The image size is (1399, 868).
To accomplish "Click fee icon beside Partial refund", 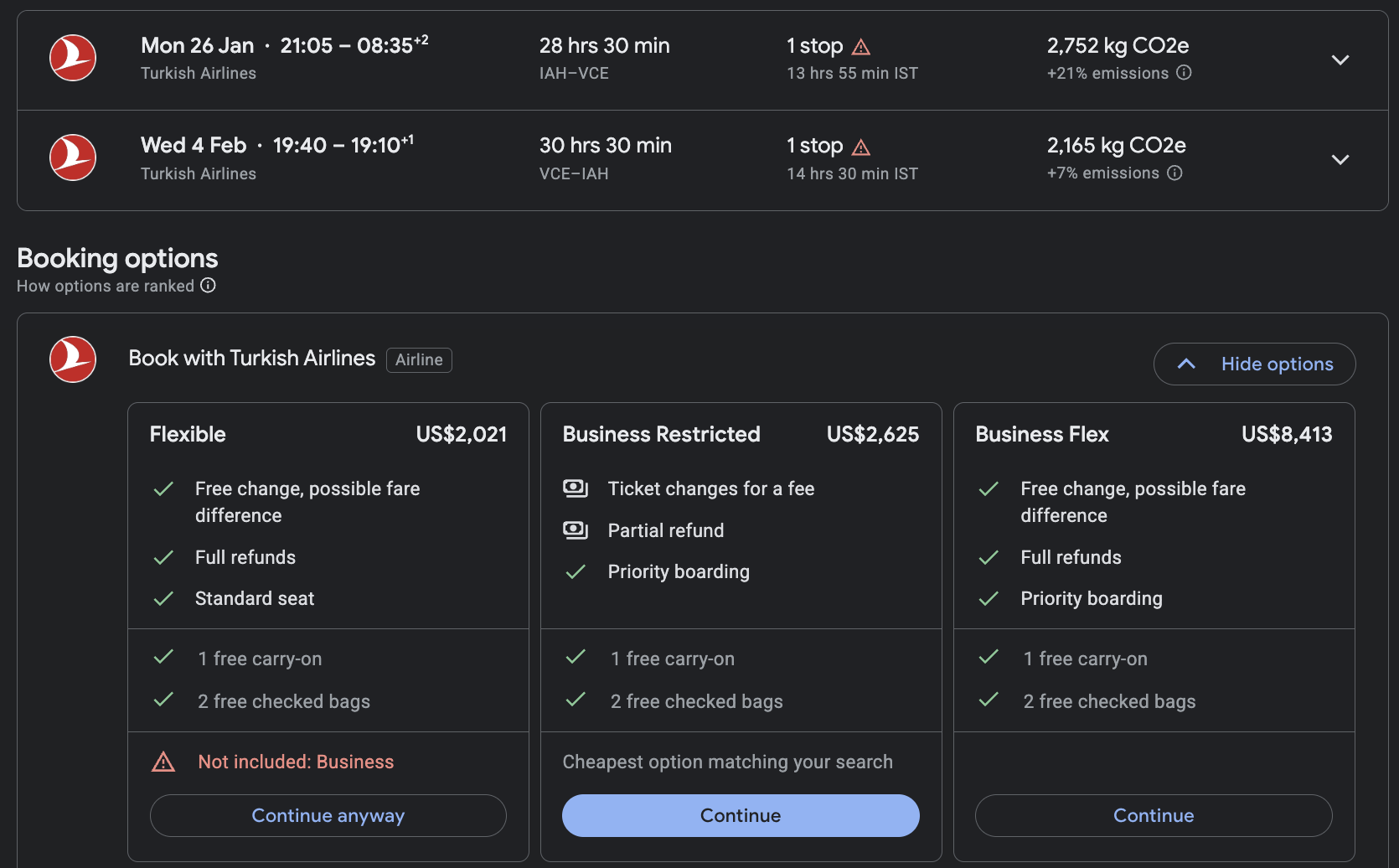I will [x=576, y=530].
